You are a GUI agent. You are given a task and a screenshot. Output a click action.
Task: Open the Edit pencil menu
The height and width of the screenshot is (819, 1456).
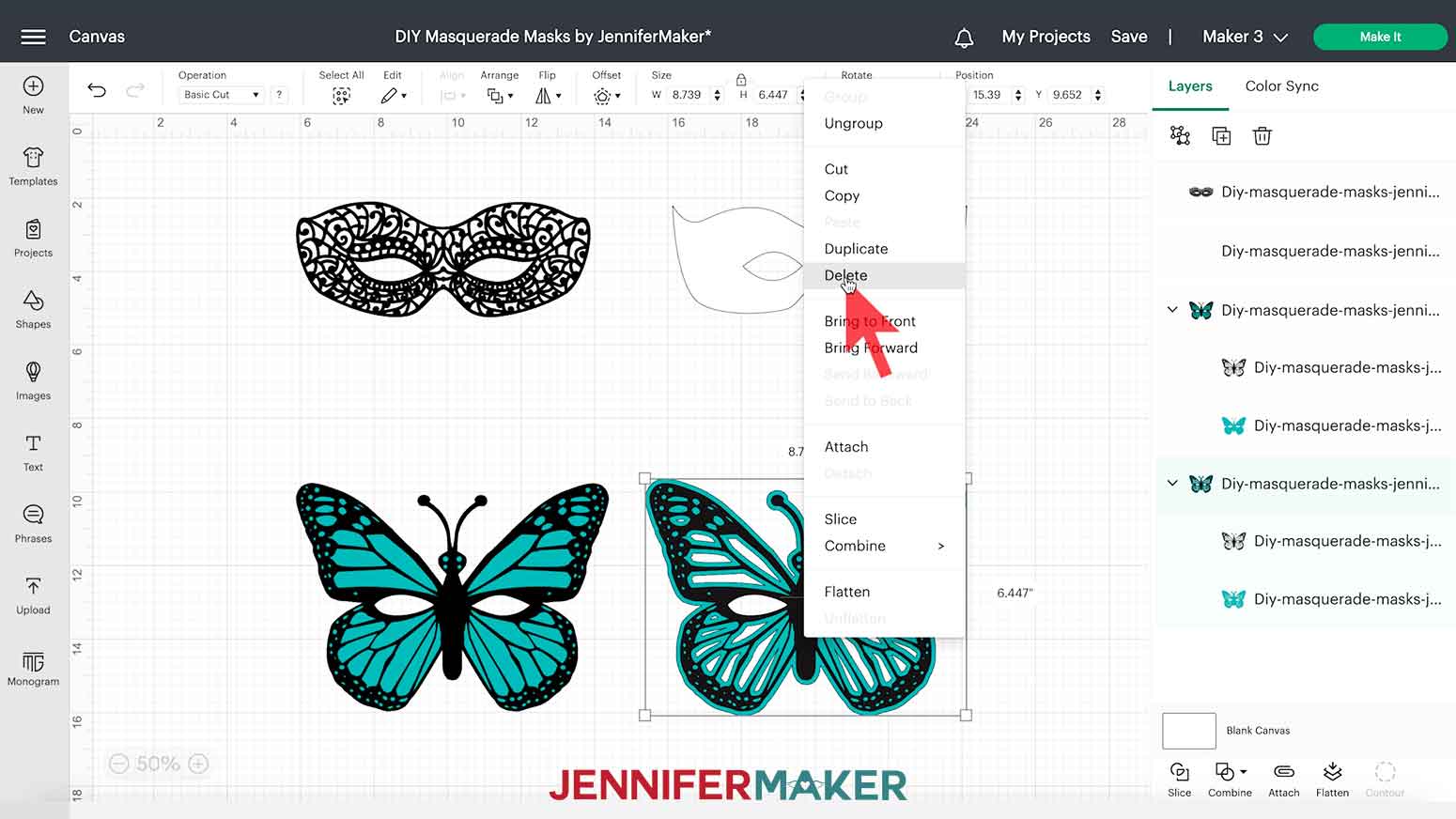(394, 95)
